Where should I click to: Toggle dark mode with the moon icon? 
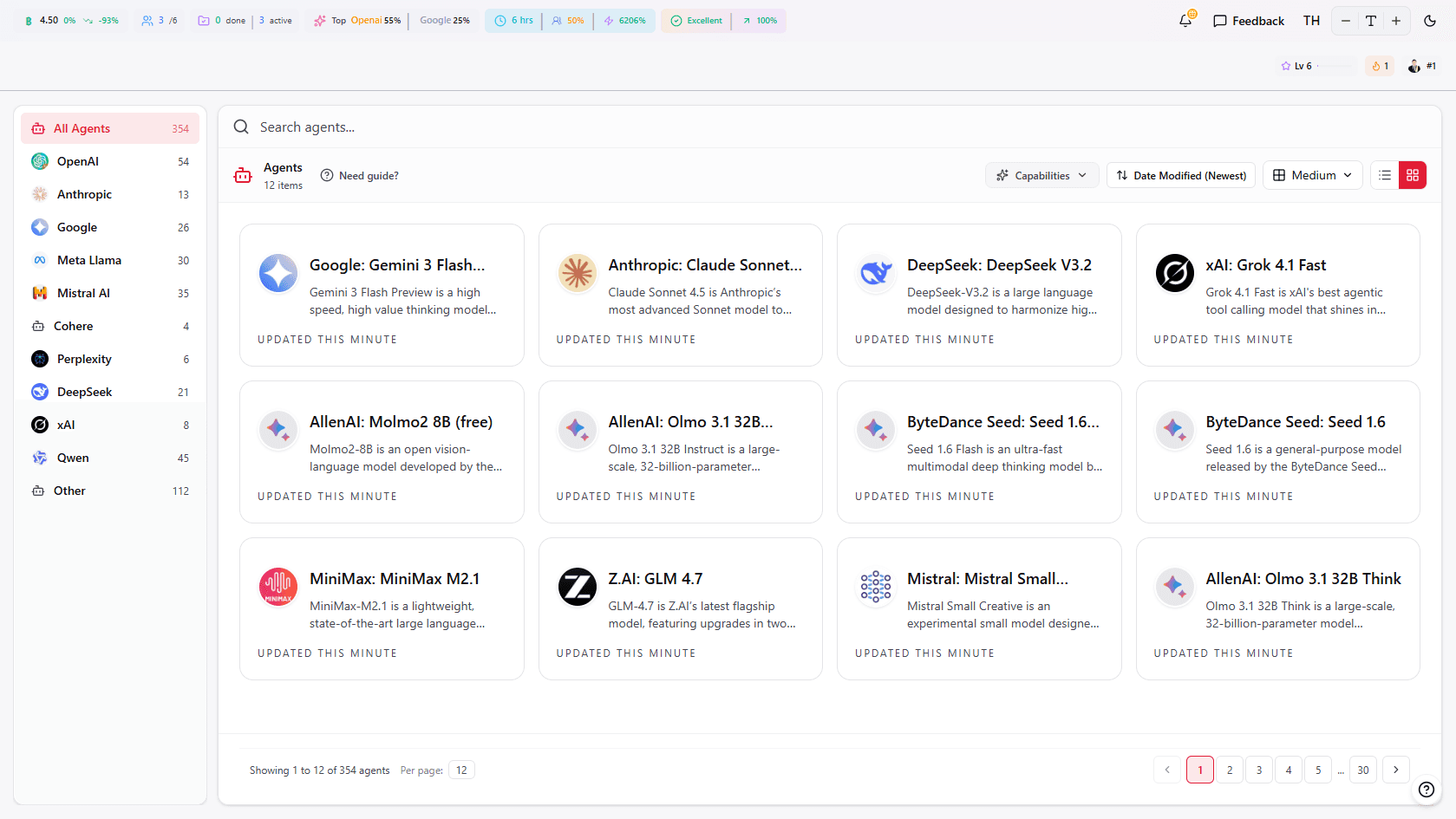click(1430, 21)
